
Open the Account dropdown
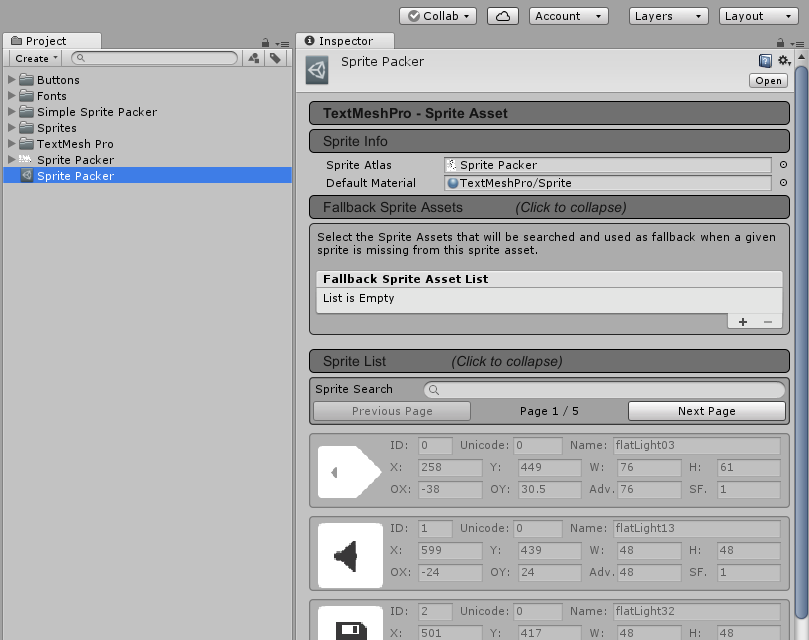(569, 16)
